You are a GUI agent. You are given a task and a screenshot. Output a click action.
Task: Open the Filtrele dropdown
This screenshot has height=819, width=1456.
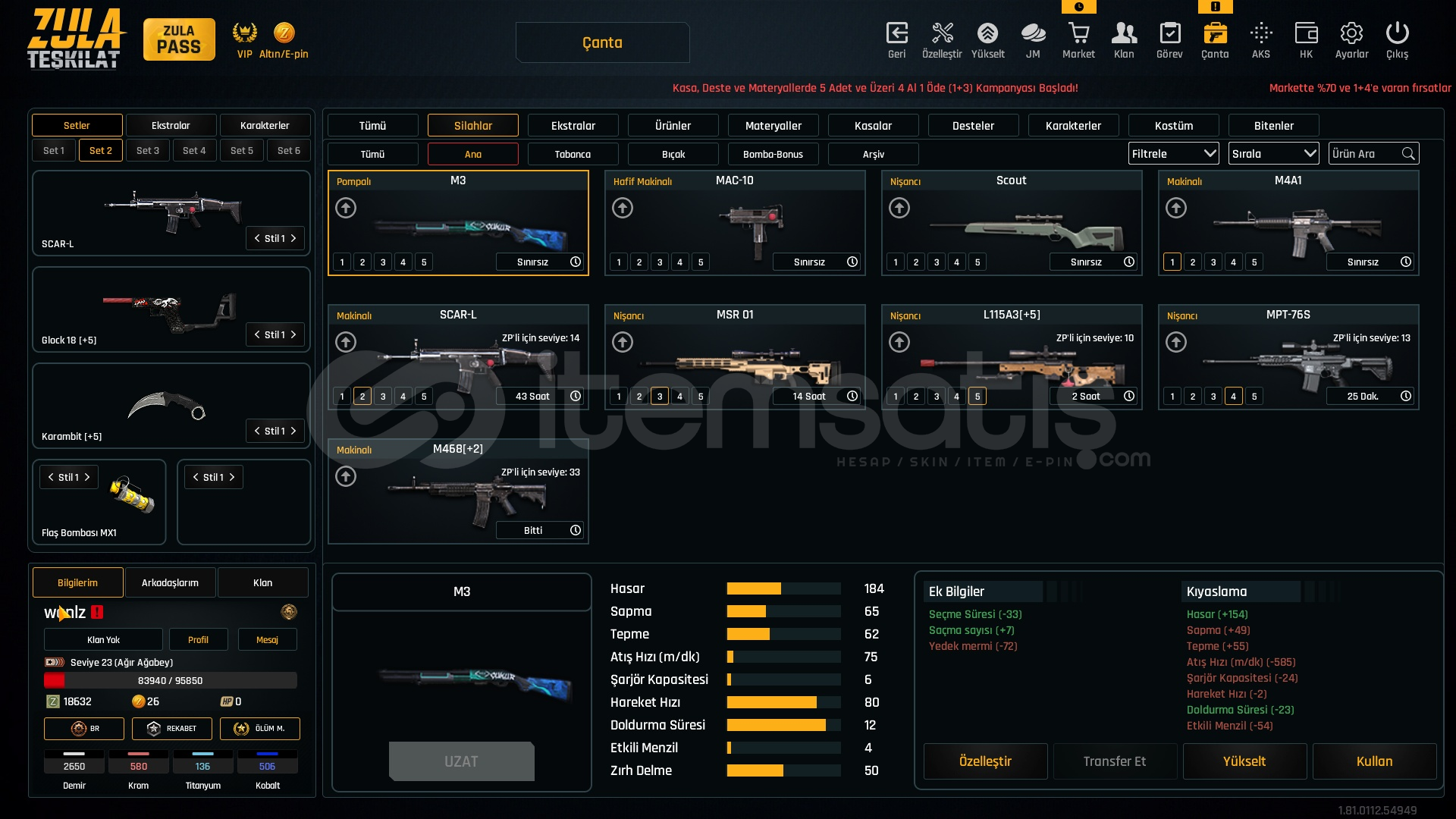tap(1173, 154)
